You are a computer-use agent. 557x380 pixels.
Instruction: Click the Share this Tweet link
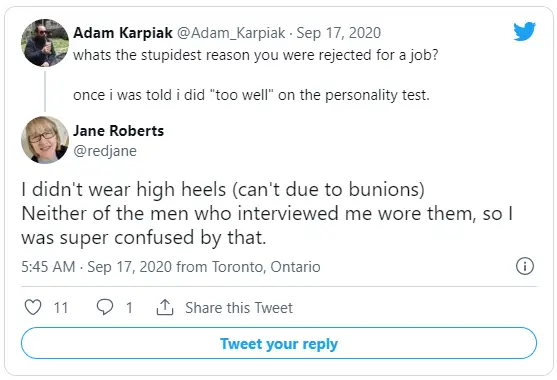(x=239, y=308)
